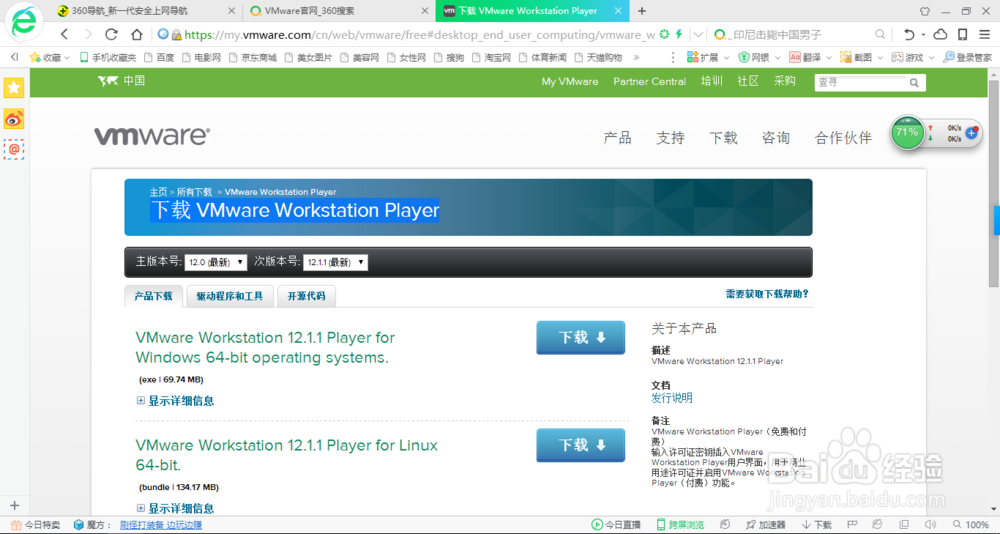This screenshot has height=534, width=1000.
Task: Open 今日直播 in the status bar
Action: coord(616,525)
